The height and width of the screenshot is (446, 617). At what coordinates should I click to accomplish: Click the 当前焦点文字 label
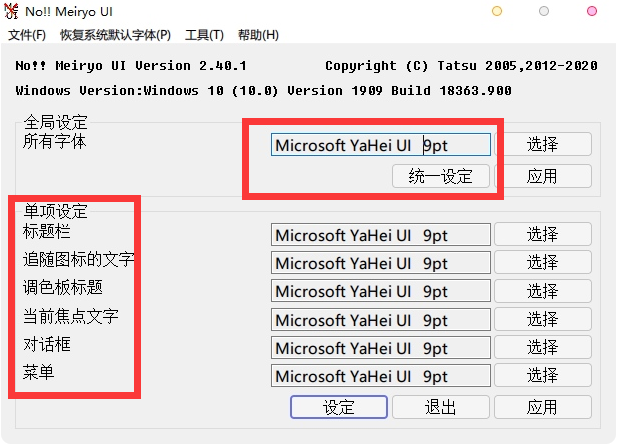pyautogui.click(x=71, y=316)
